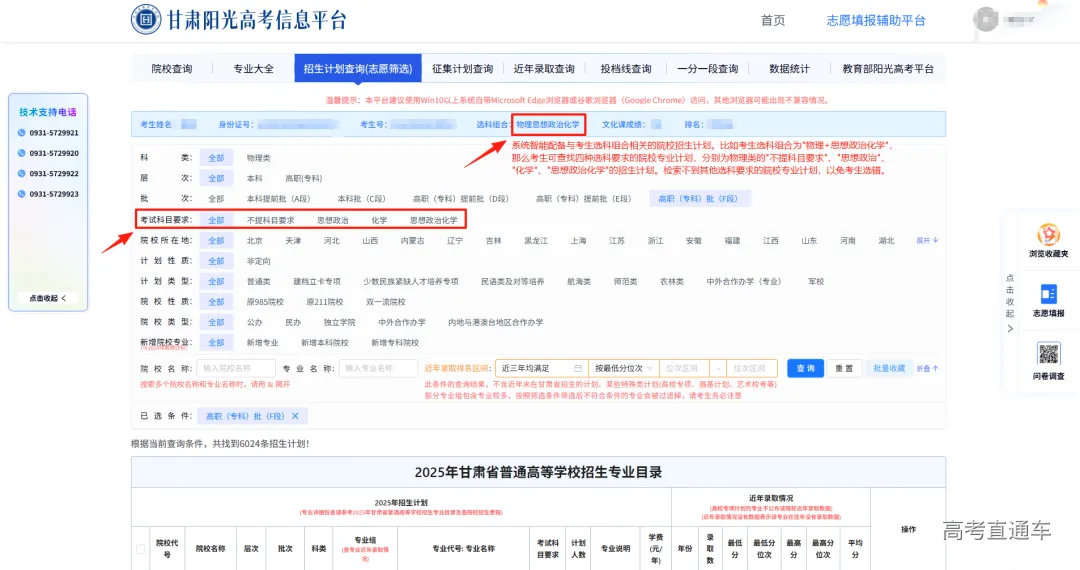Choose 北京 in 院校所在地

click(x=254, y=240)
